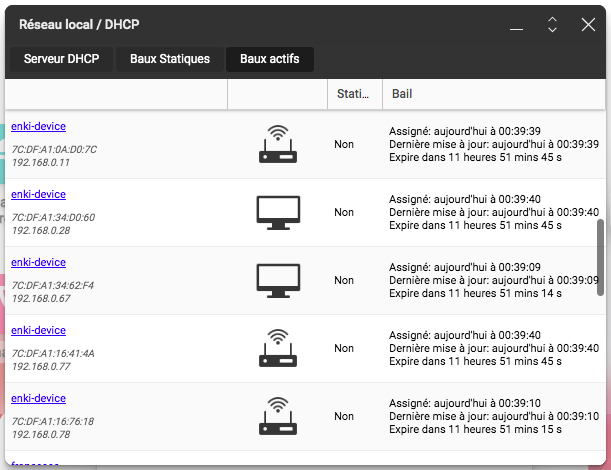Image resolution: width=611 pixels, height=470 pixels.
Task: Open enki-device link for 192.168.0.67
Action: click(x=38, y=262)
